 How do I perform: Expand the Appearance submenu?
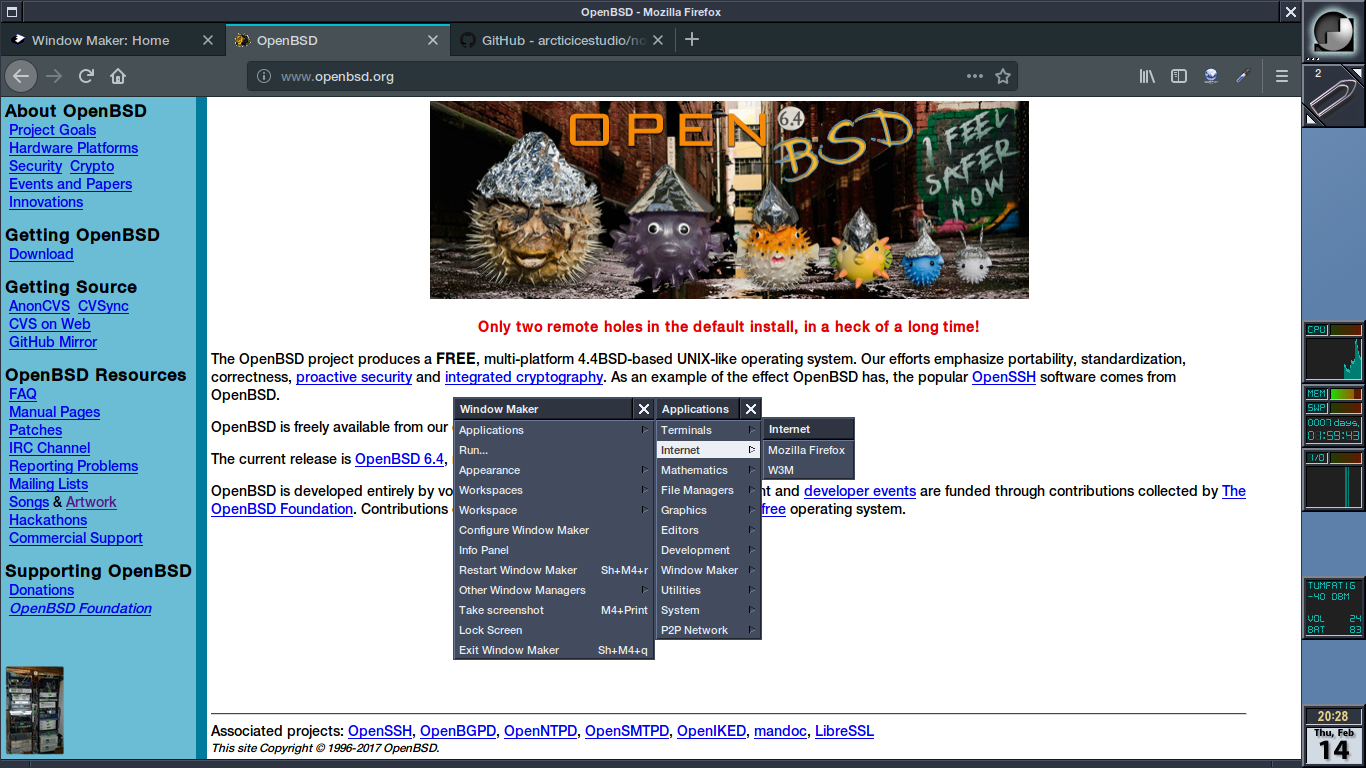(554, 470)
